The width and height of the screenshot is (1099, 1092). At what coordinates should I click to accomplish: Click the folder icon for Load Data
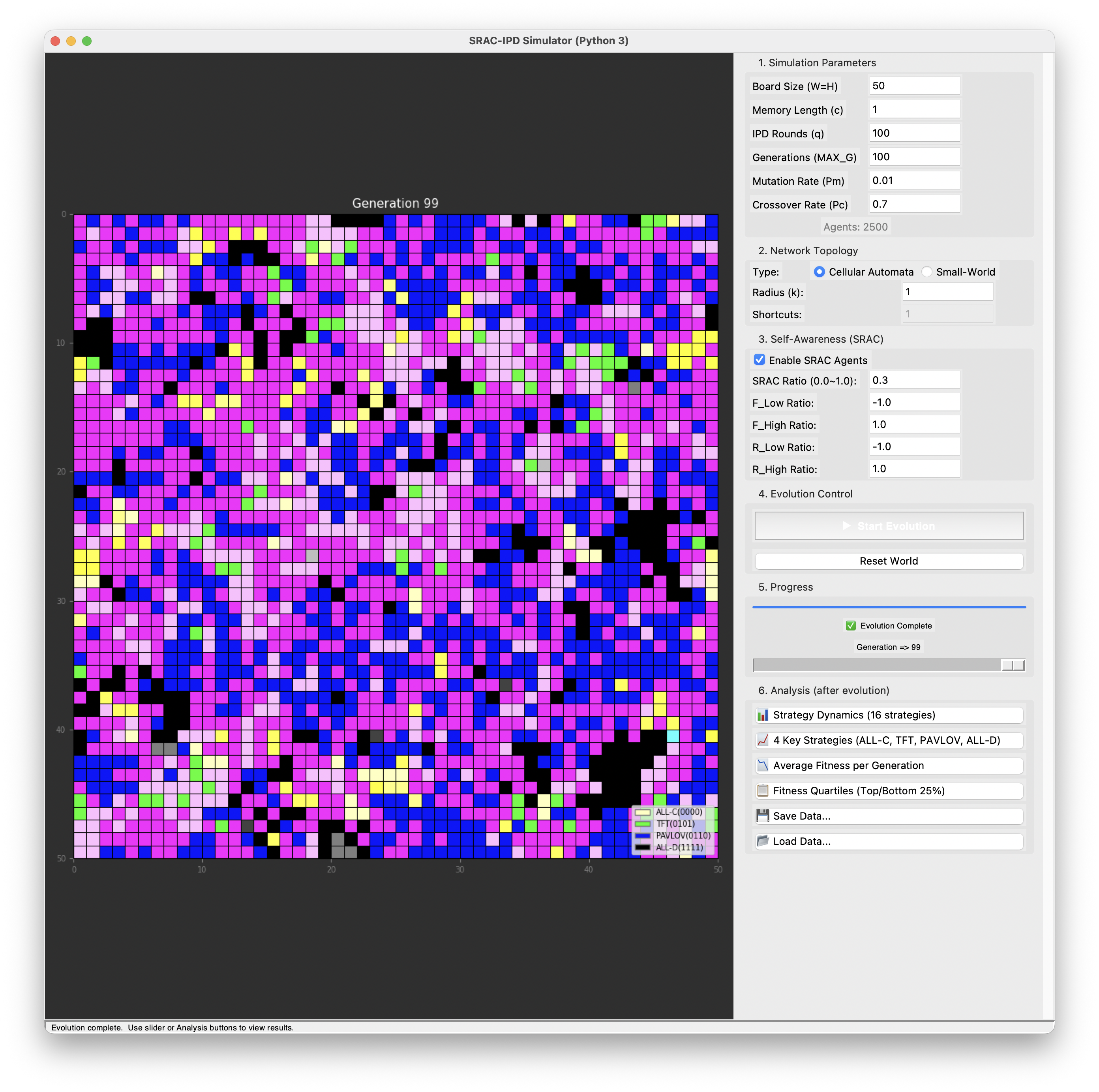click(x=763, y=841)
